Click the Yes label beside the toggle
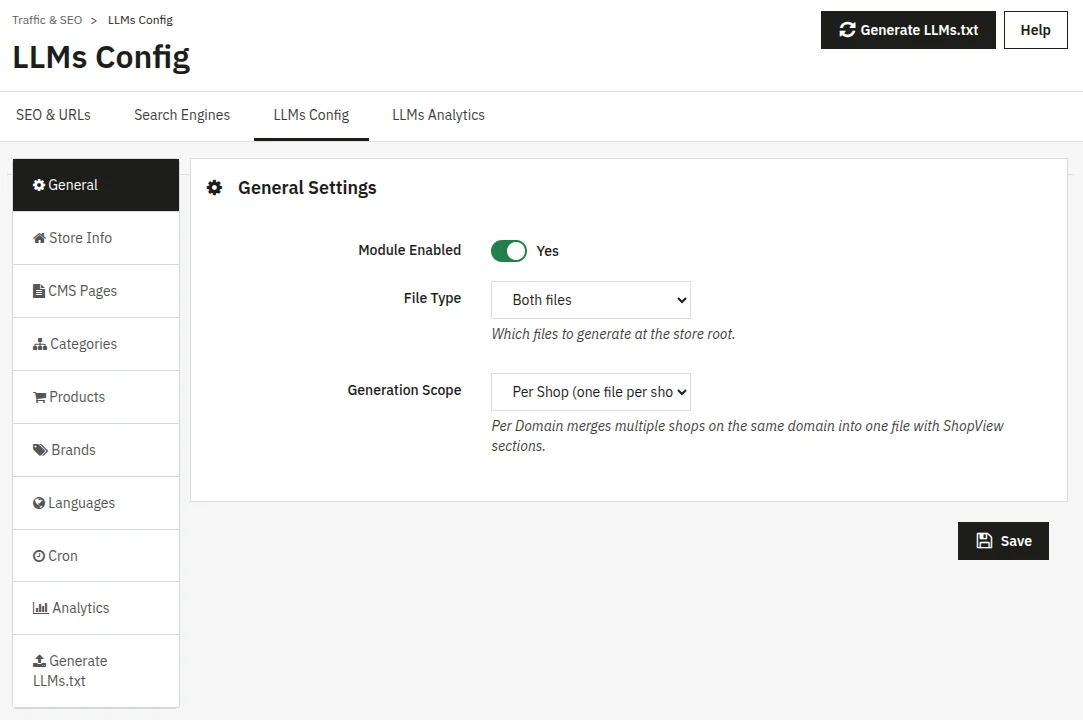 (x=548, y=251)
